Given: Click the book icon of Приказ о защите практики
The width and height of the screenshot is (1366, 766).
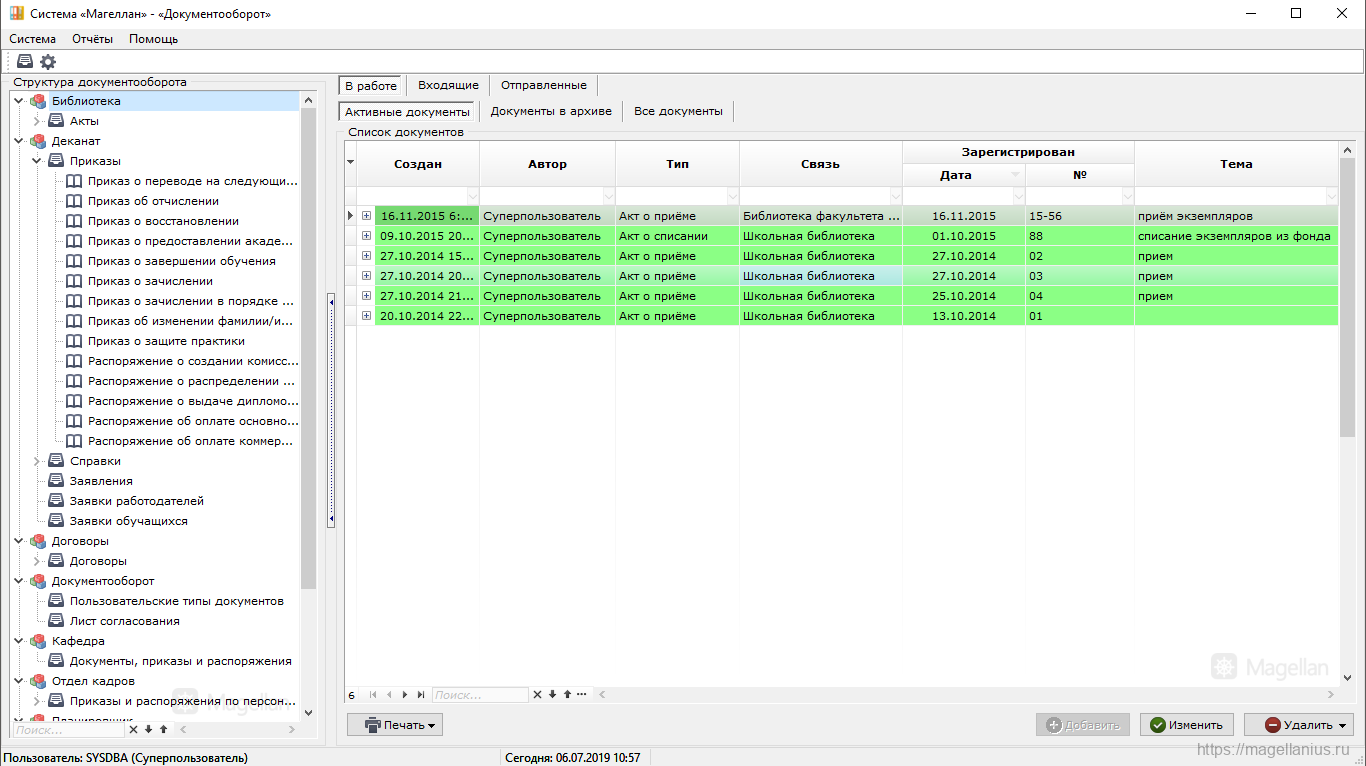Looking at the screenshot, I should pos(74,341).
